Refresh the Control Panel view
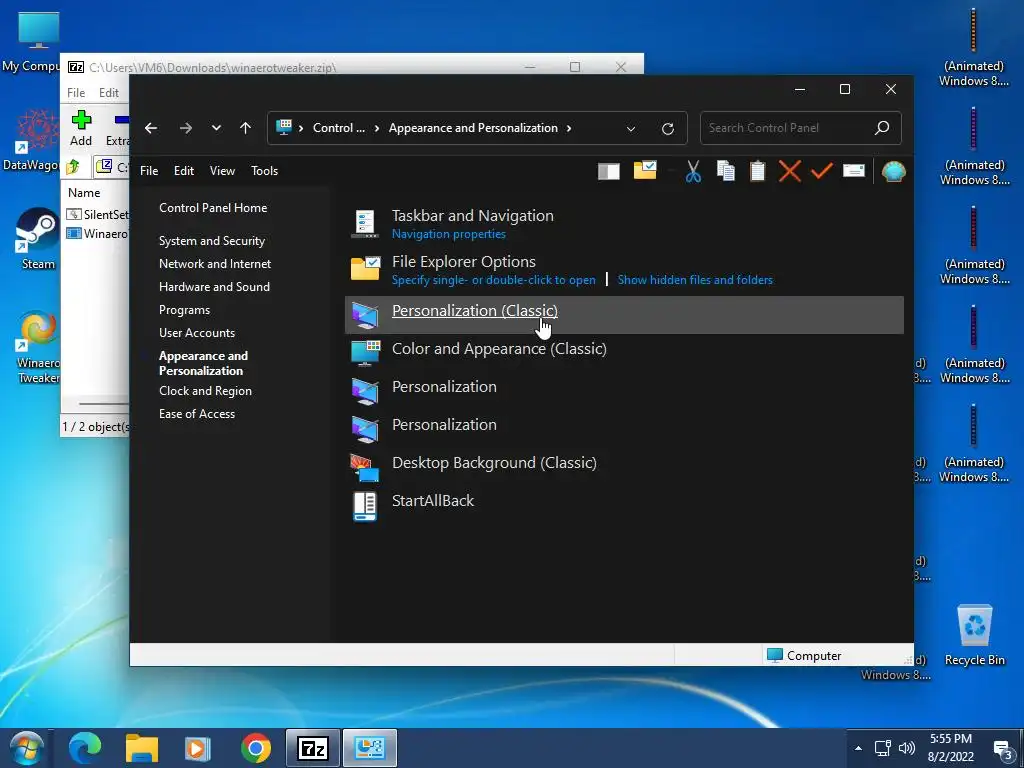 coord(667,129)
